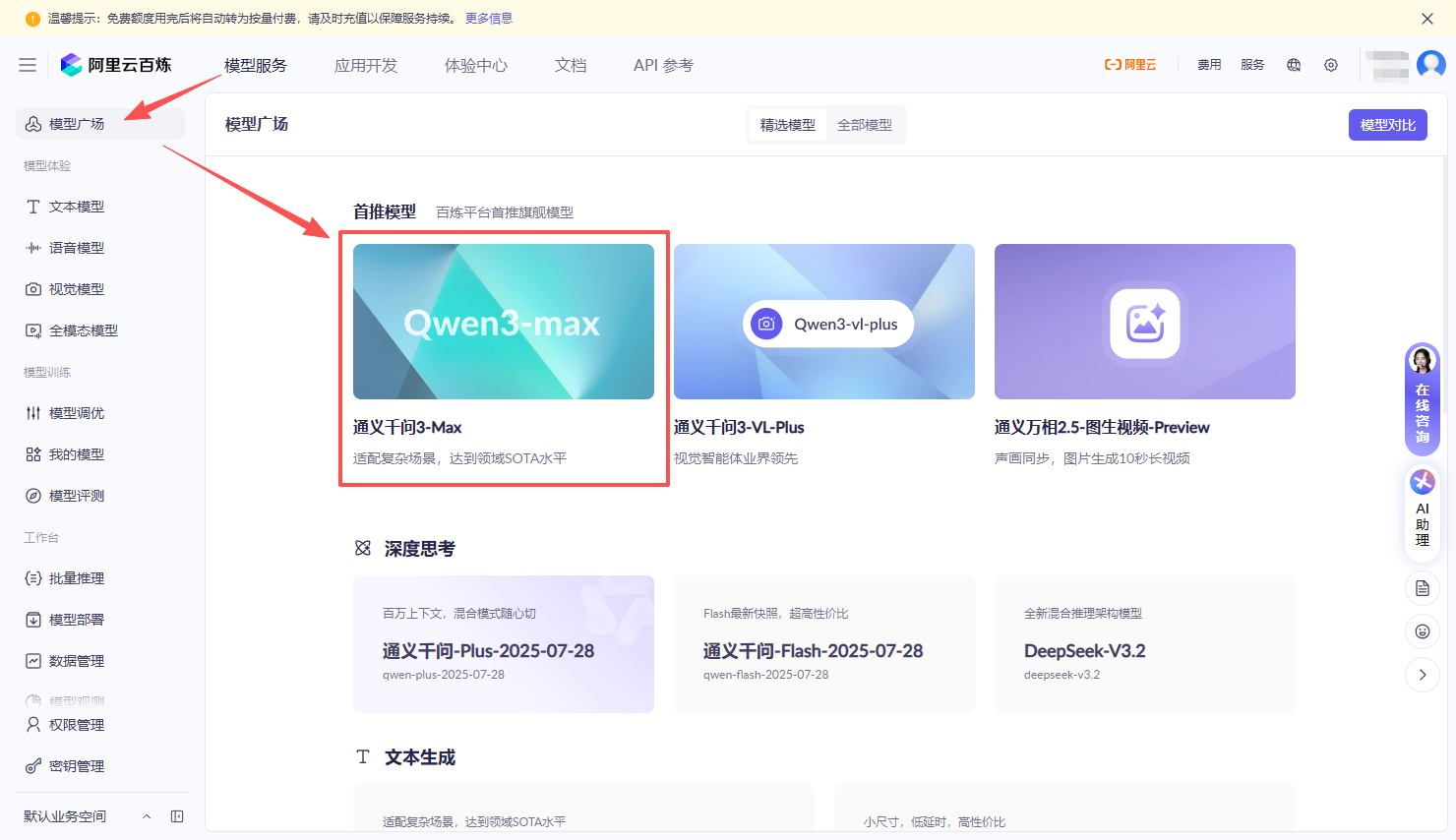Select 文本模型 in the sidebar

click(77, 207)
